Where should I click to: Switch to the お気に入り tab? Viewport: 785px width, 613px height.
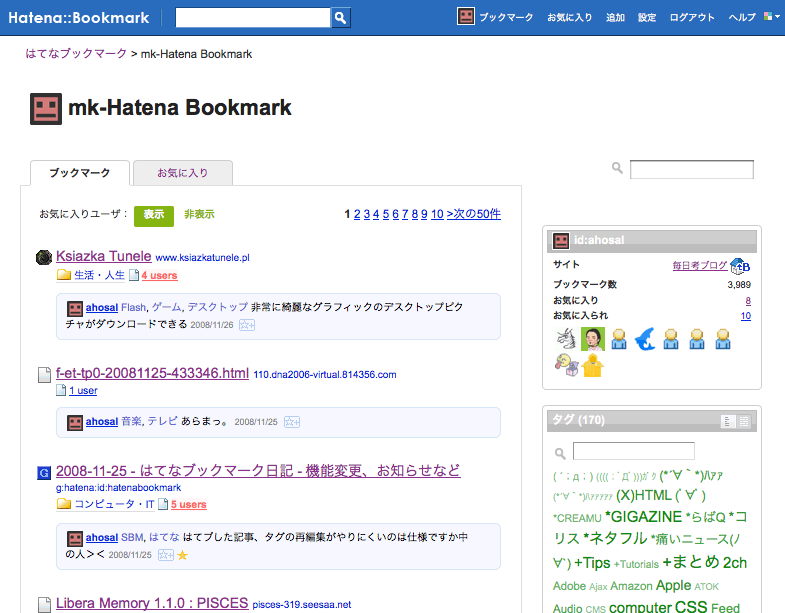(183, 173)
